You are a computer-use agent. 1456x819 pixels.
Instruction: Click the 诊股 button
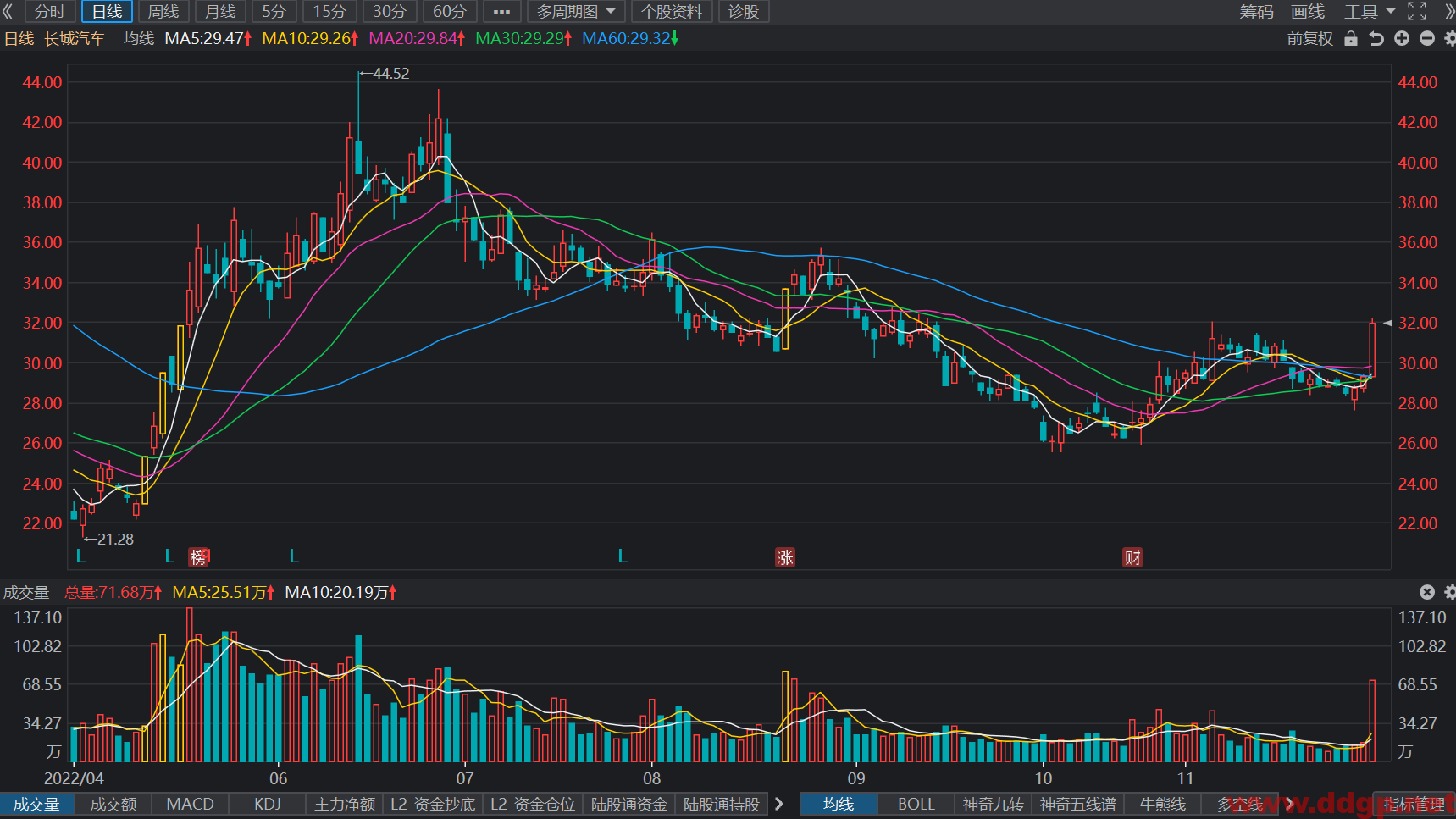tap(744, 12)
